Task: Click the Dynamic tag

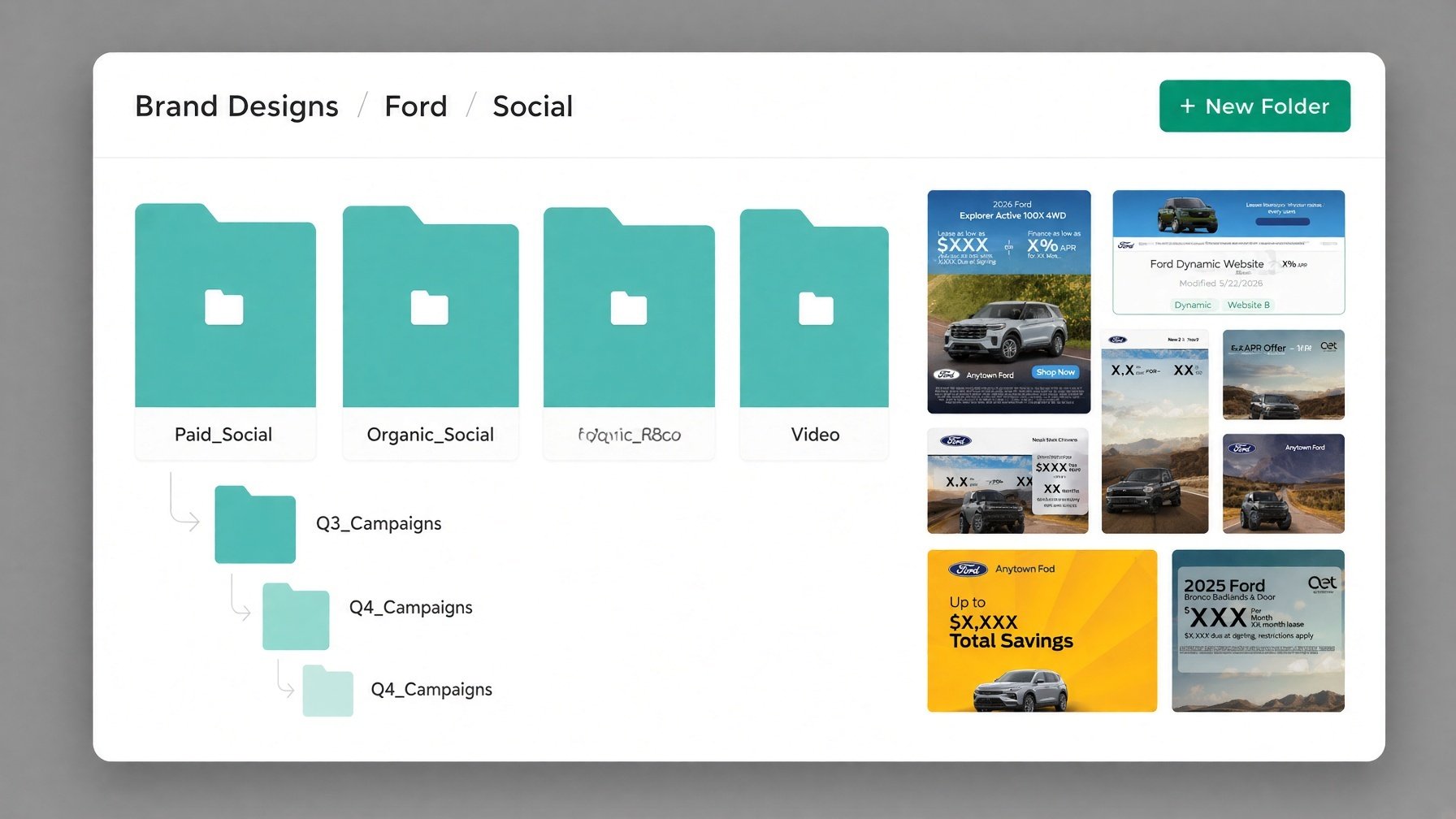Action: pyautogui.click(x=1193, y=305)
